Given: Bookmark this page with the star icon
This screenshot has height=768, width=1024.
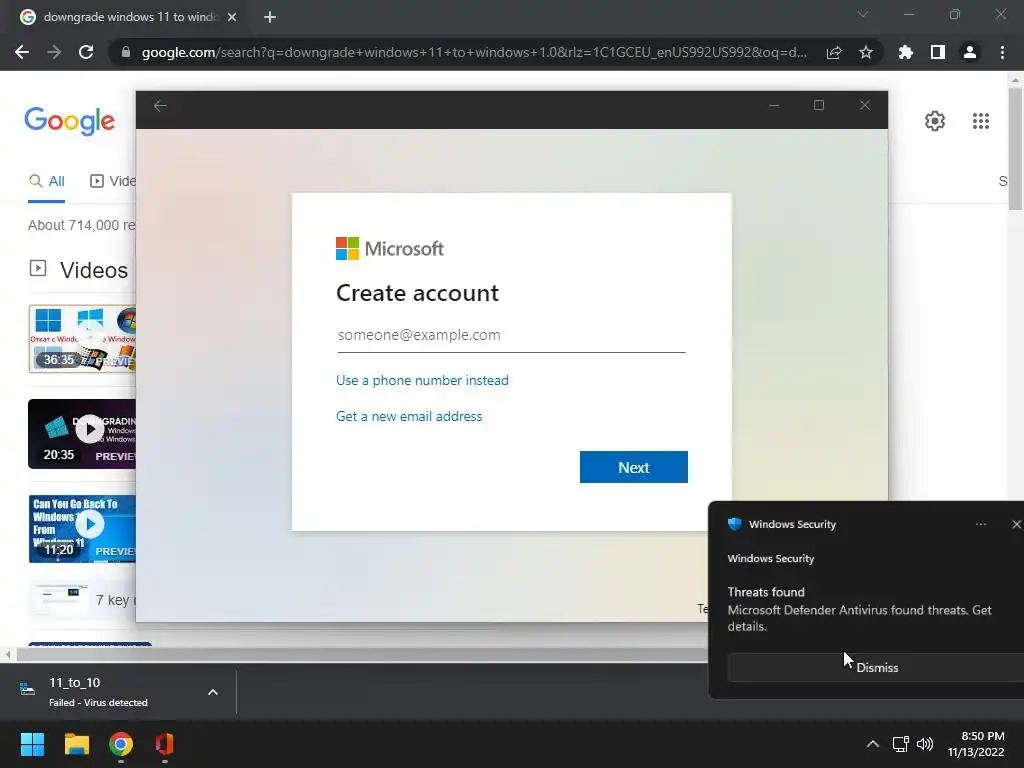Looking at the screenshot, I should pyautogui.click(x=866, y=52).
